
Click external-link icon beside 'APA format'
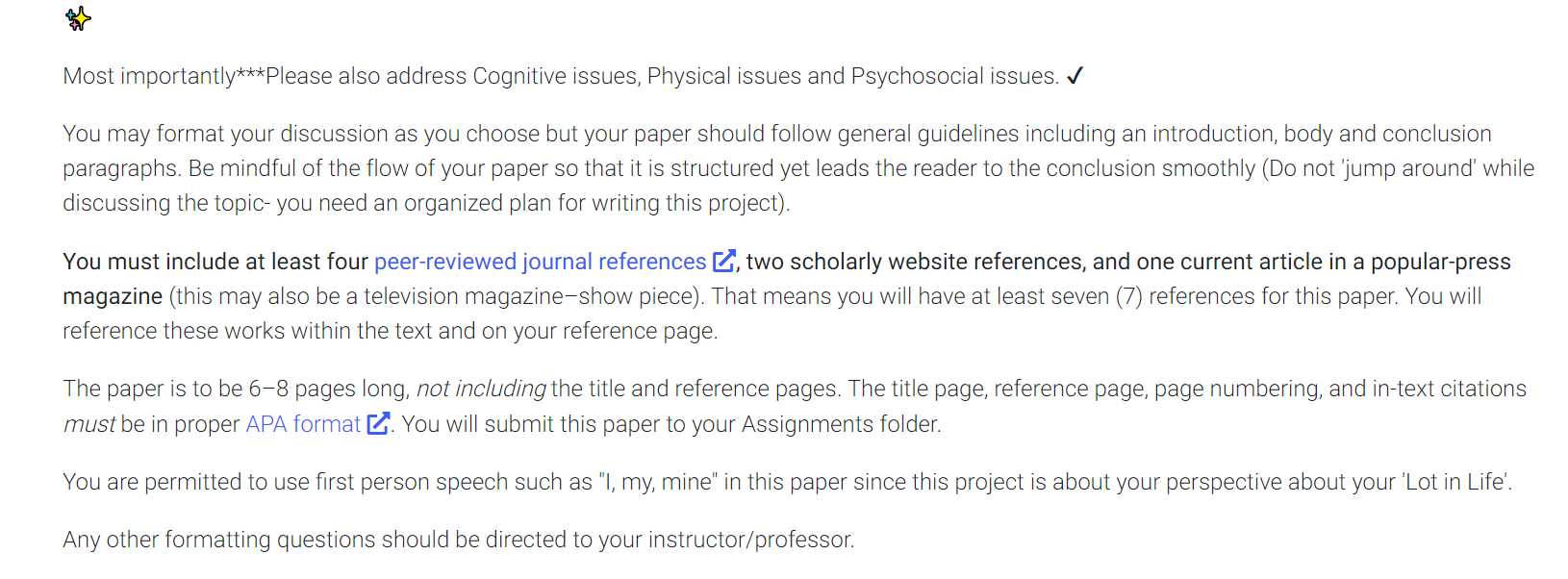point(379,423)
